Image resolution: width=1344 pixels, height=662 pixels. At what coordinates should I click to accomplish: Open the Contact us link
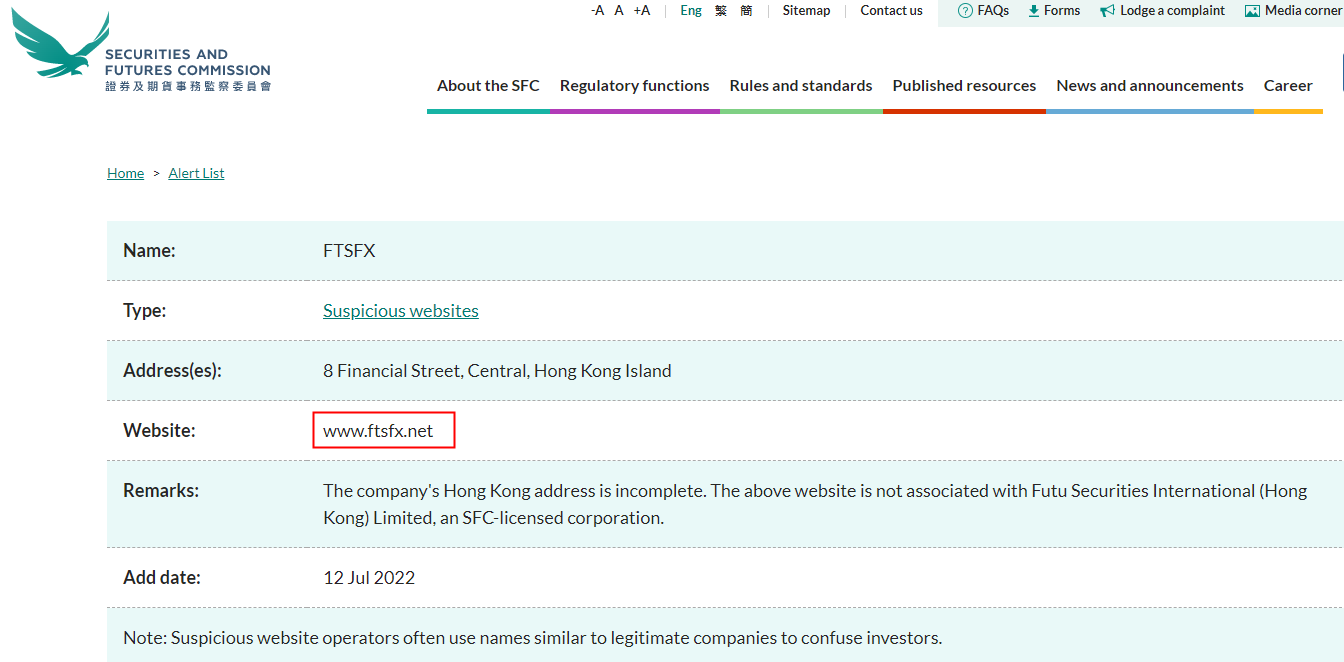click(891, 10)
